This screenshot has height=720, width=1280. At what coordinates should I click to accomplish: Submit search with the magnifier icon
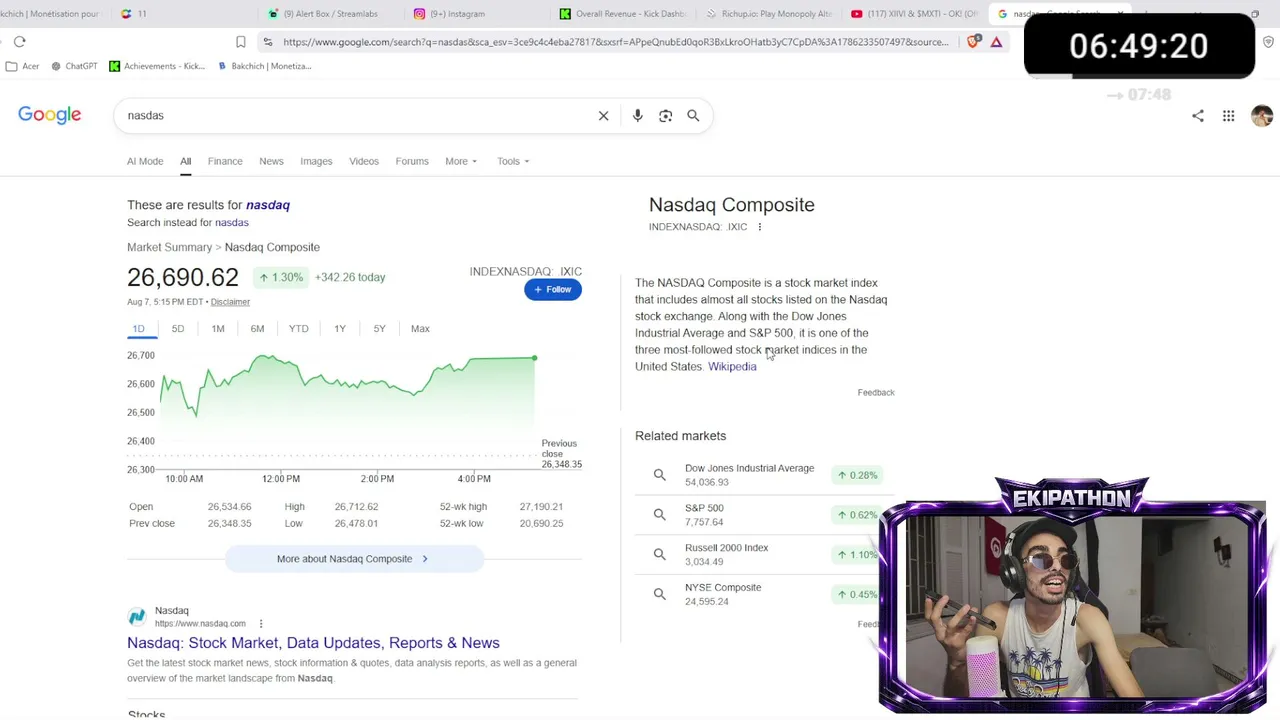(x=693, y=115)
